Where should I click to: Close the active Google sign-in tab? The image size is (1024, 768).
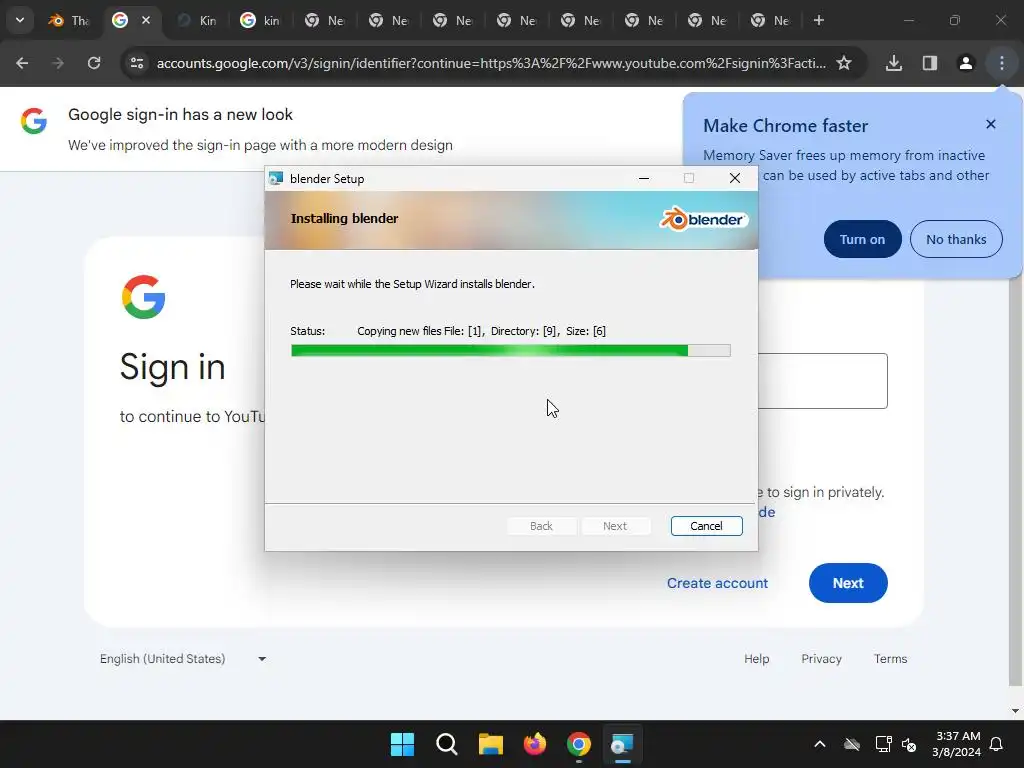[146, 20]
